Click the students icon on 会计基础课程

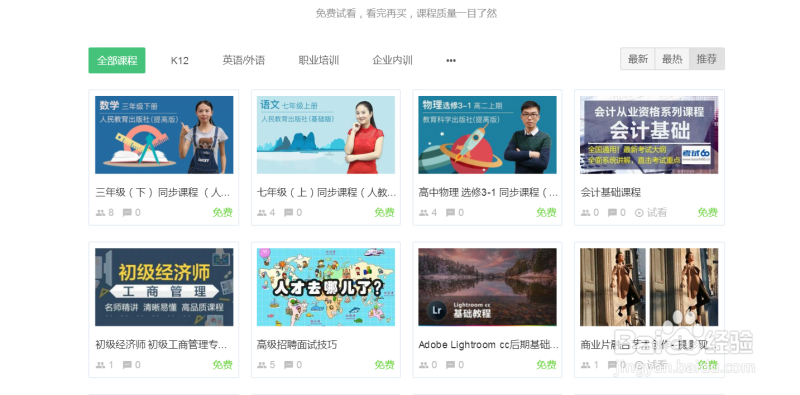pos(585,212)
